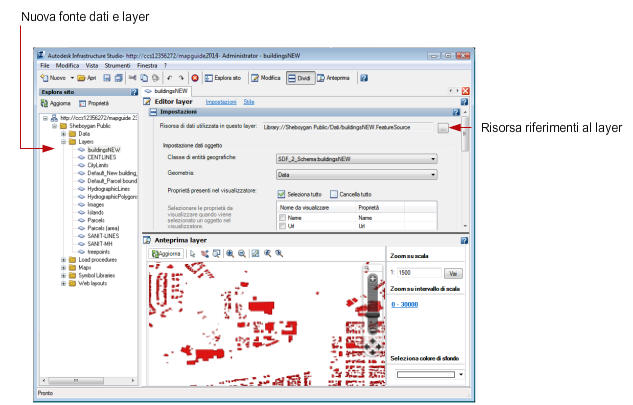Open the Vista menu
Image resolution: width=633 pixels, height=405 pixels.
[92, 65]
